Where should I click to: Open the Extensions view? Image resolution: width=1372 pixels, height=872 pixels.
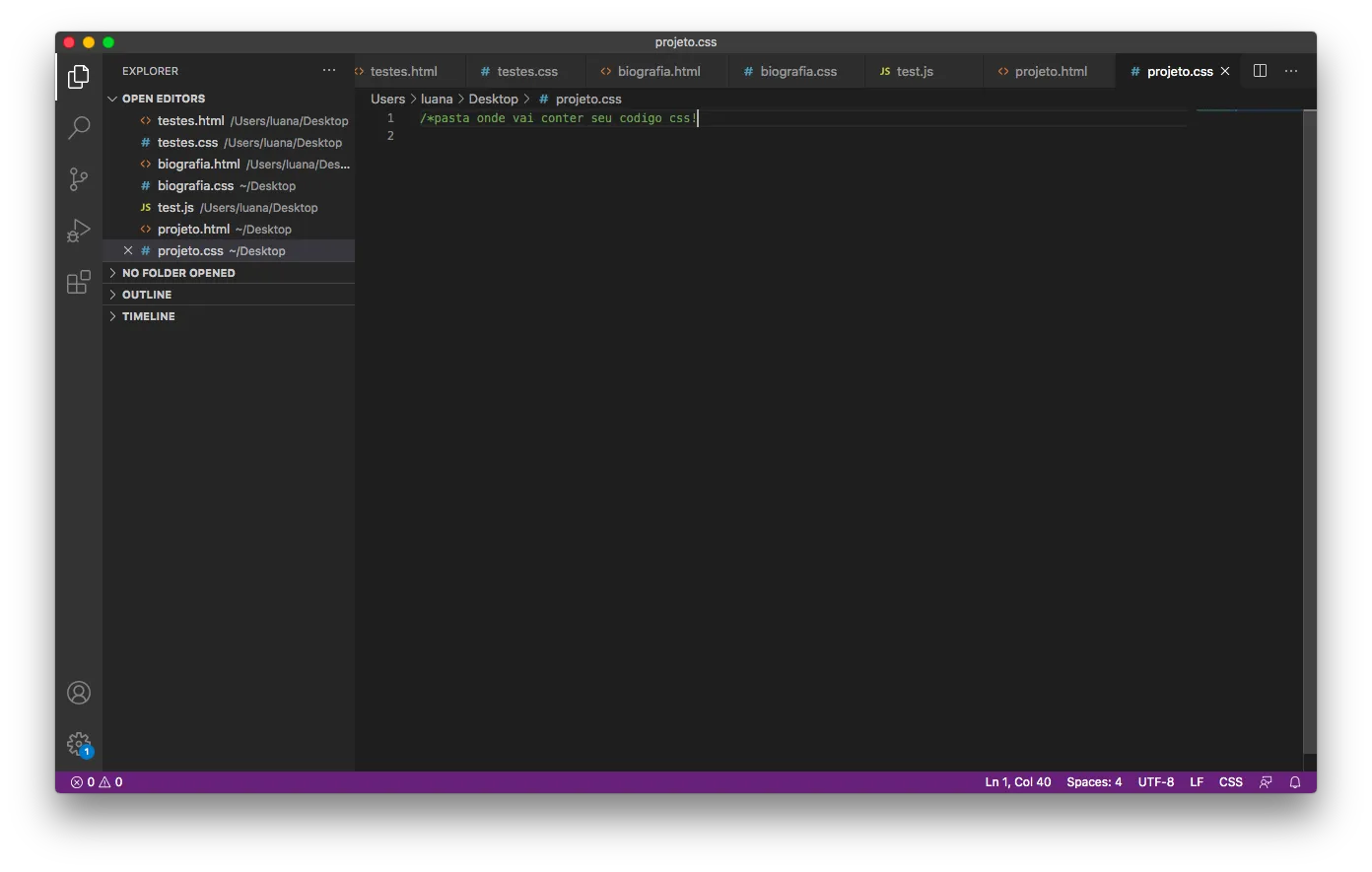[79, 283]
